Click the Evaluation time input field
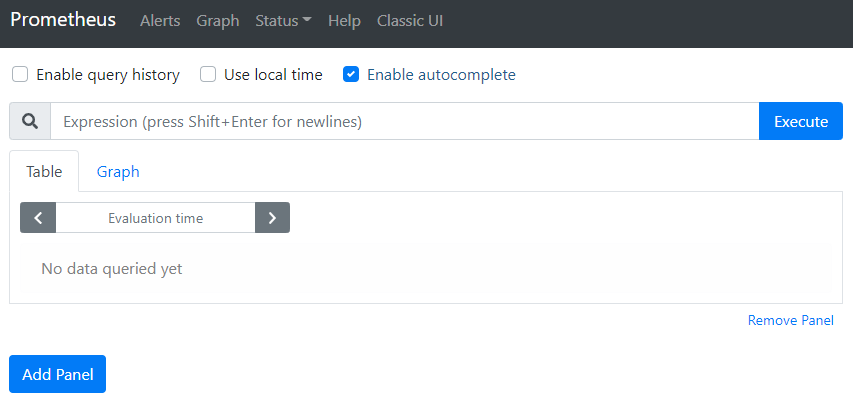This screenshot has height=404, width=853. pyautogui.click(x=156, y=218)
